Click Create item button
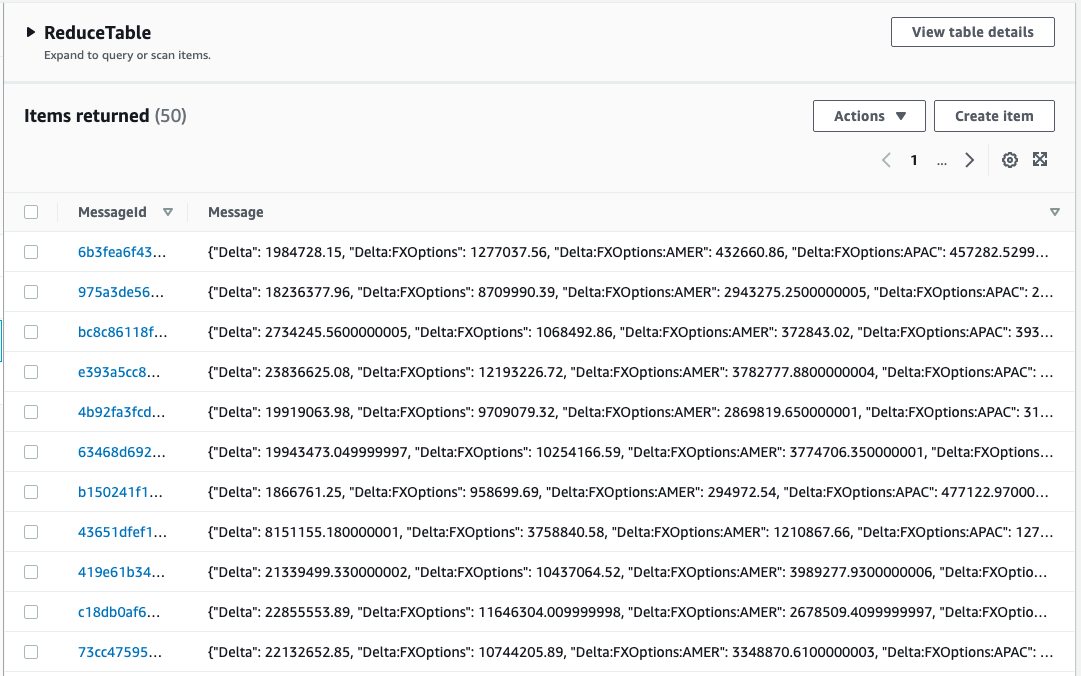Screen dimensions: 1081x676 point(993,116)
